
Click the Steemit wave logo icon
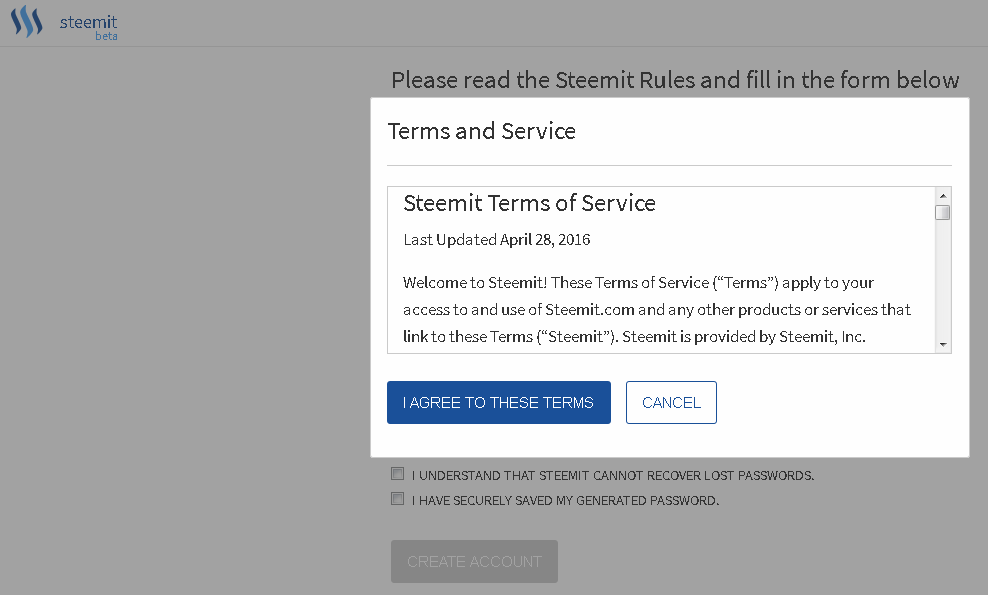pyautogui.click(x=26, y=21)
